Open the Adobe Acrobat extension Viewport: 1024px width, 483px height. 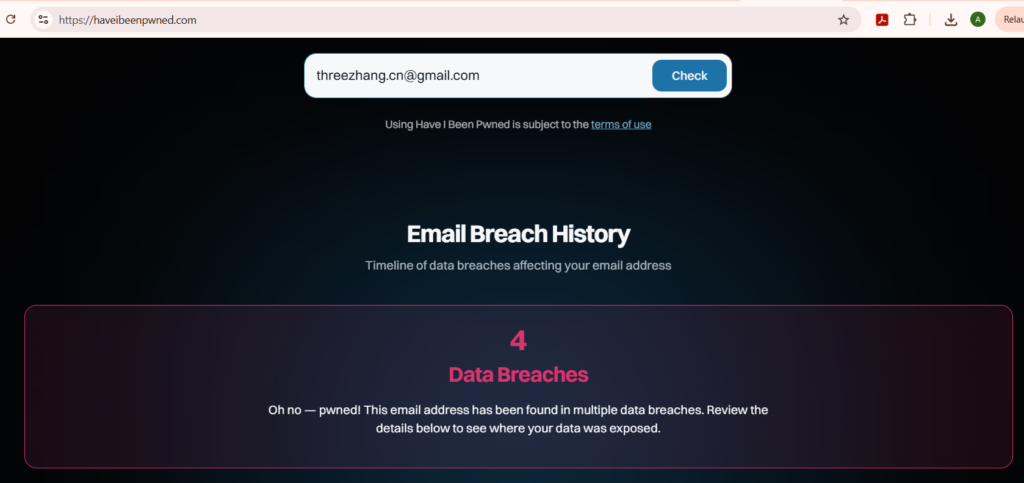click(x=882, y=20)
